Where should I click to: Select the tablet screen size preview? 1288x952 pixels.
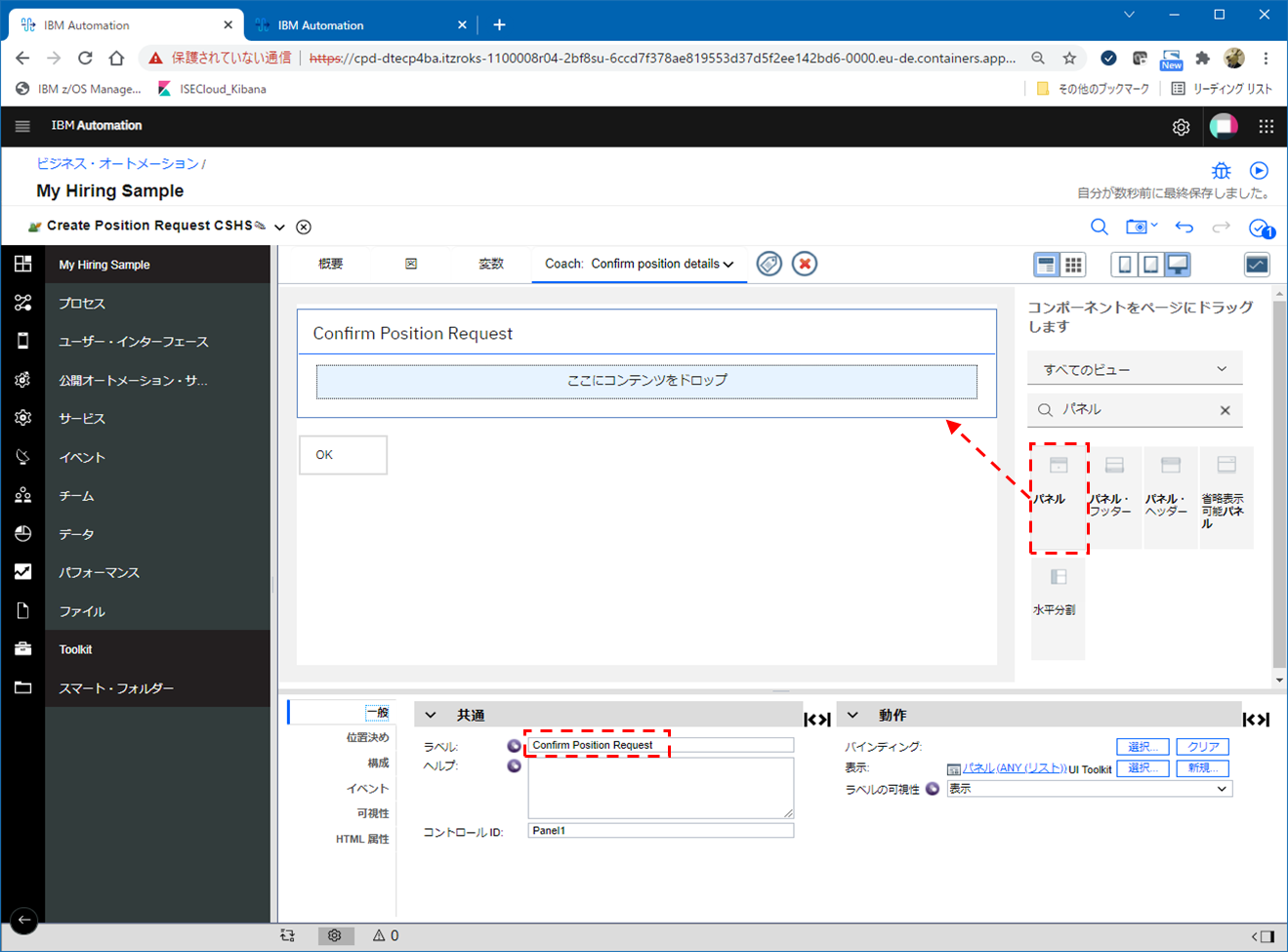coord(1151,265)
